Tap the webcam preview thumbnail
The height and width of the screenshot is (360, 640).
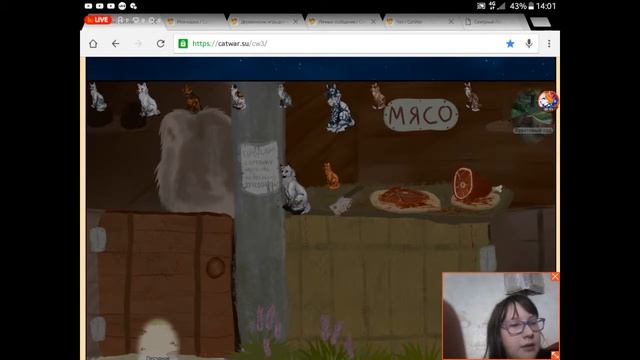(x=501, y=316)
